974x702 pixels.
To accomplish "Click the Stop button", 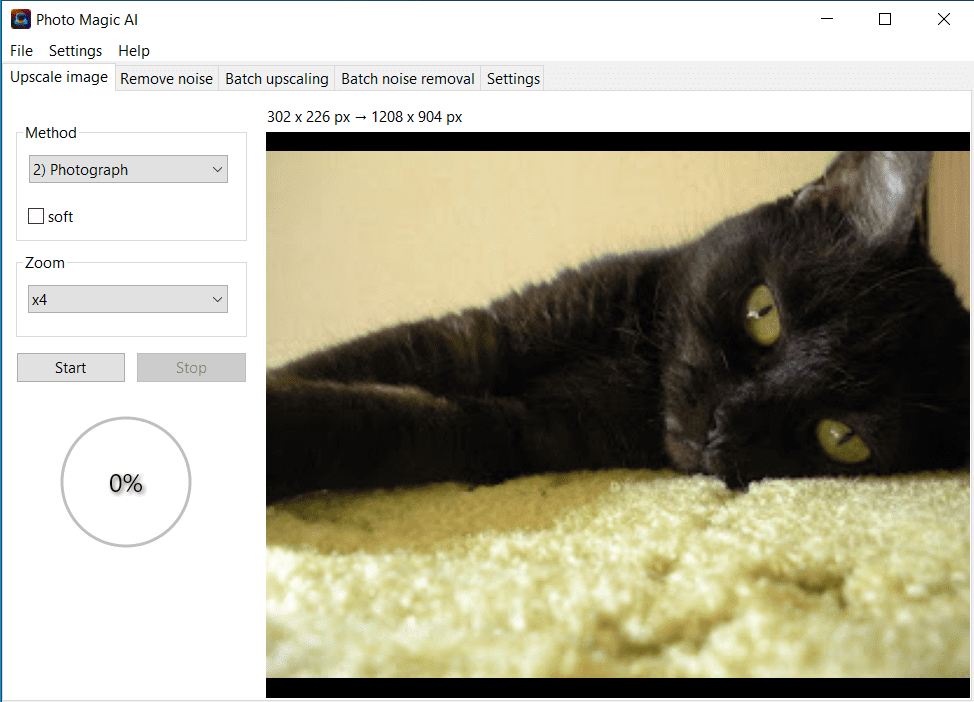I will [x=191, y=368].
